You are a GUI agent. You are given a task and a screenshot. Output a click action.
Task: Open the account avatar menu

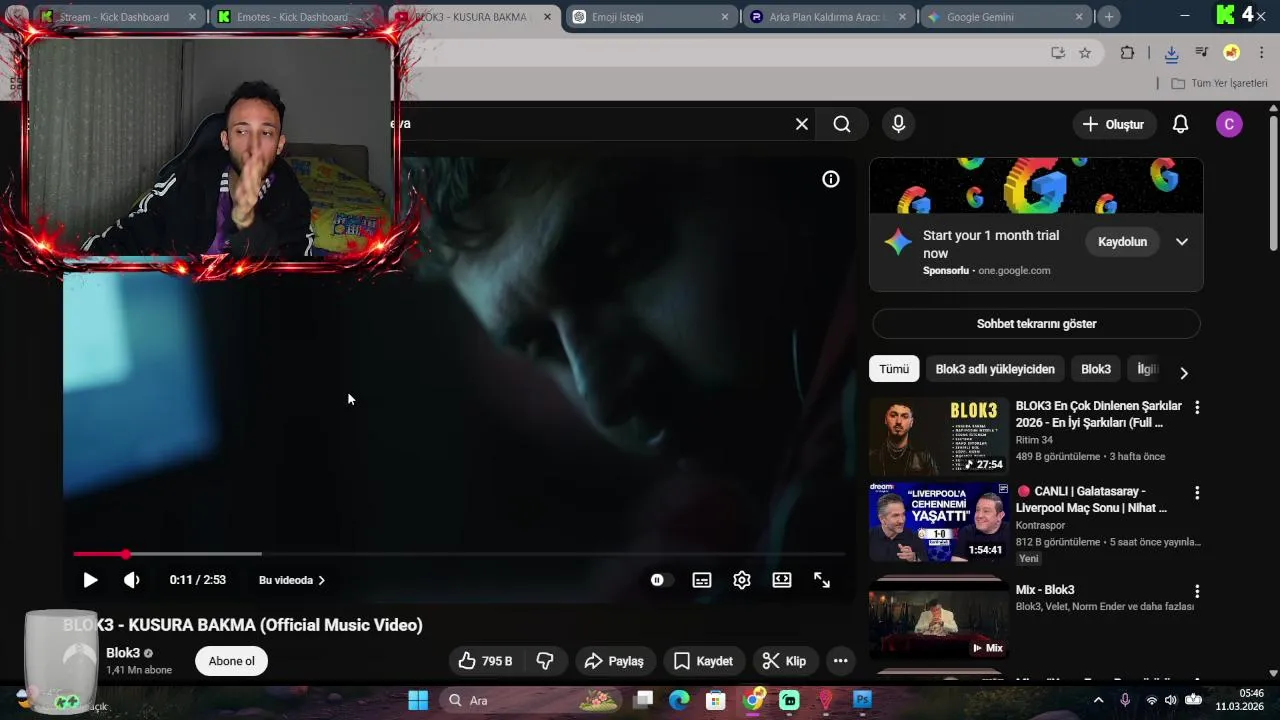(1229, 124)
